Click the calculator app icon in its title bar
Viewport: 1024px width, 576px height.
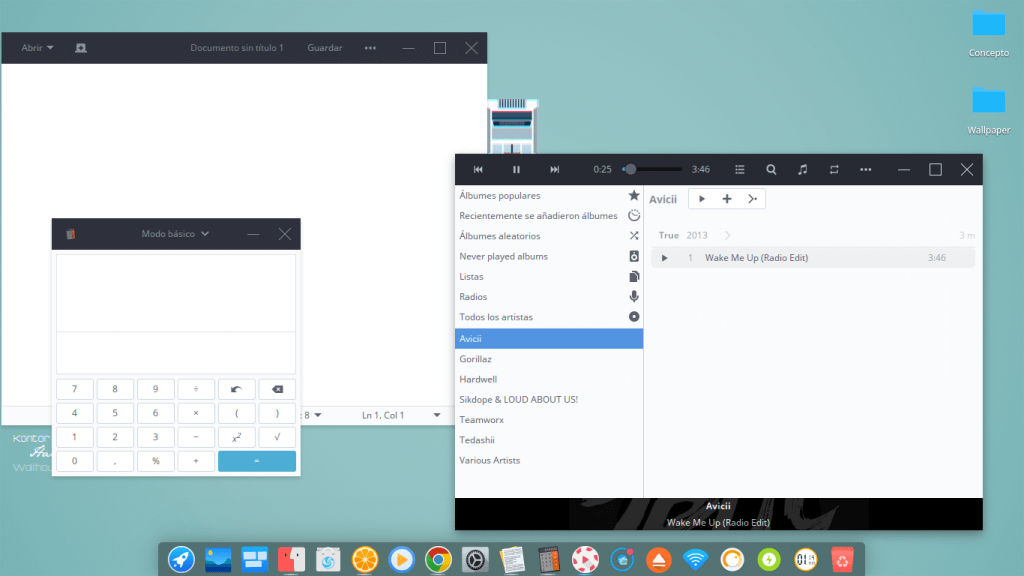click(71, 234)
